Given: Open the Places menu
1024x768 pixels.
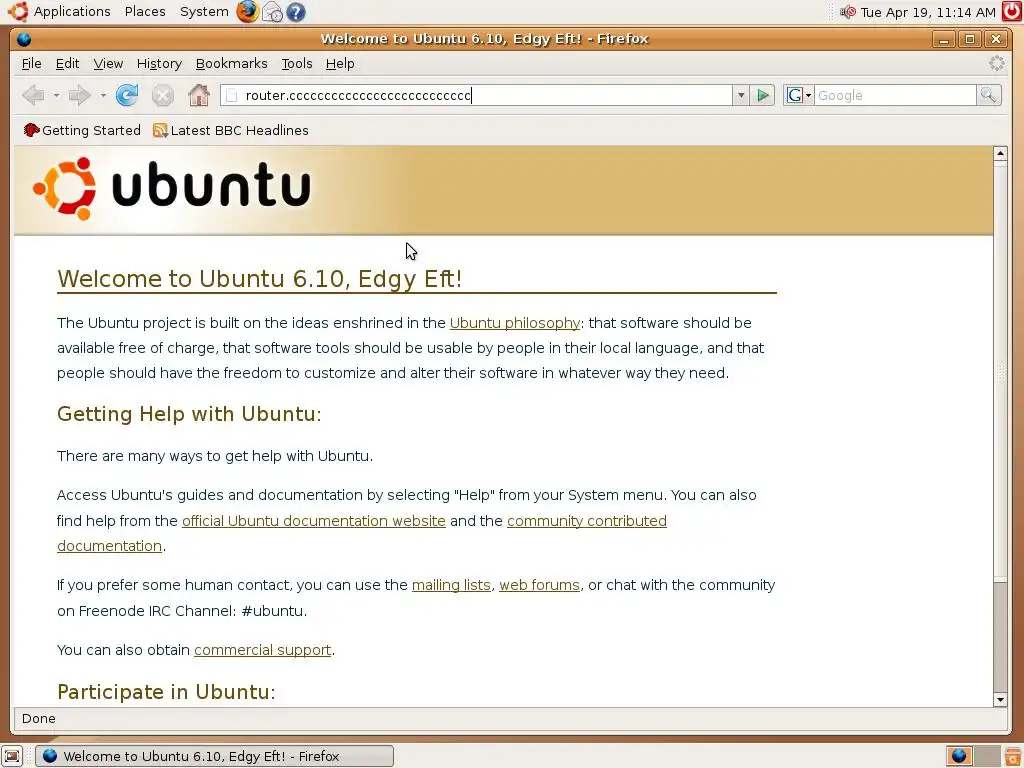Looking at the screenshot, I should pyautogui.click(x=145, y=12).
